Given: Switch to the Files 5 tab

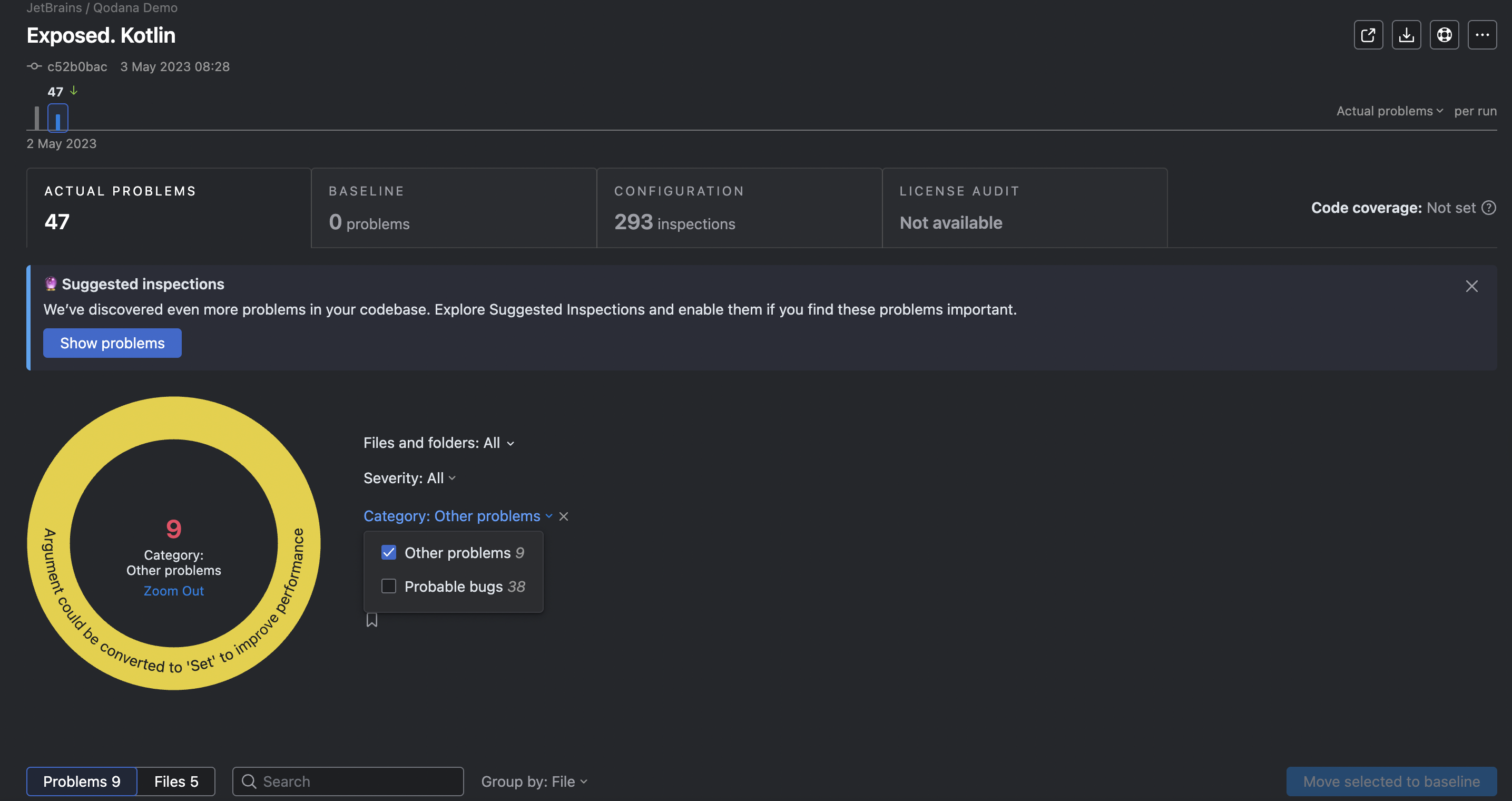Looking at the screenshot, I should (175, 781).
